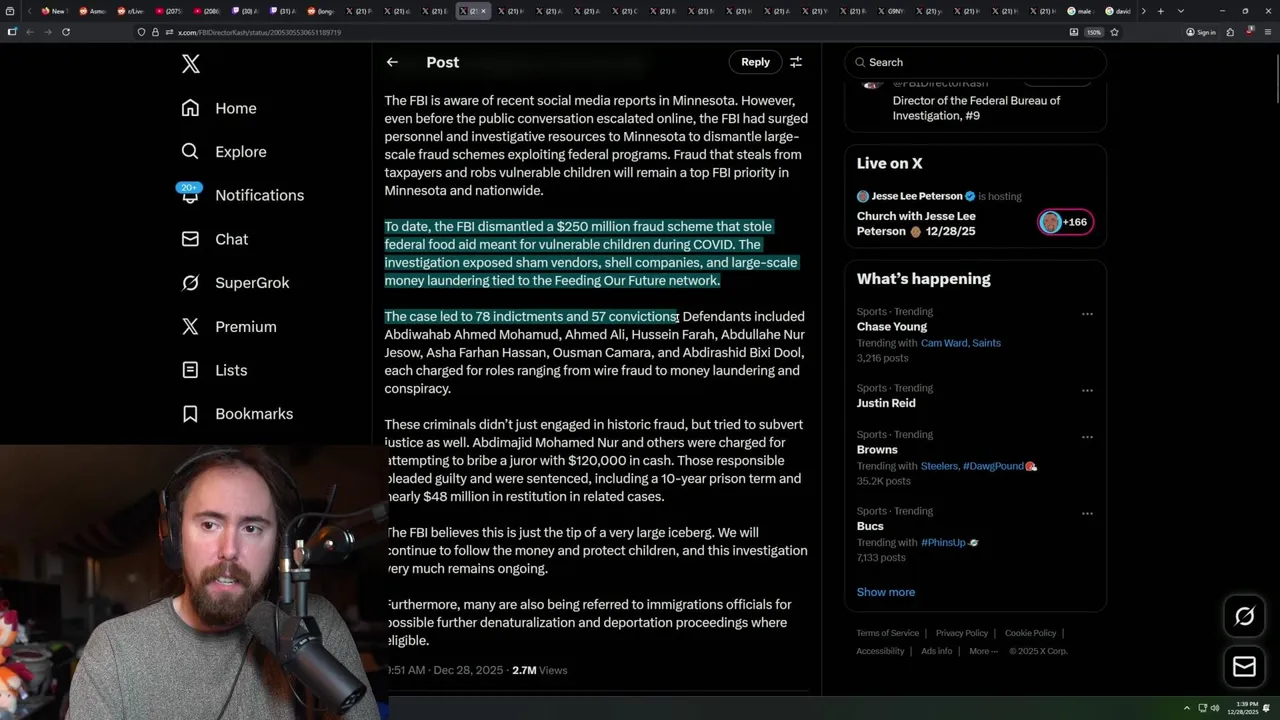Click the X Search box

pos(975,62)
